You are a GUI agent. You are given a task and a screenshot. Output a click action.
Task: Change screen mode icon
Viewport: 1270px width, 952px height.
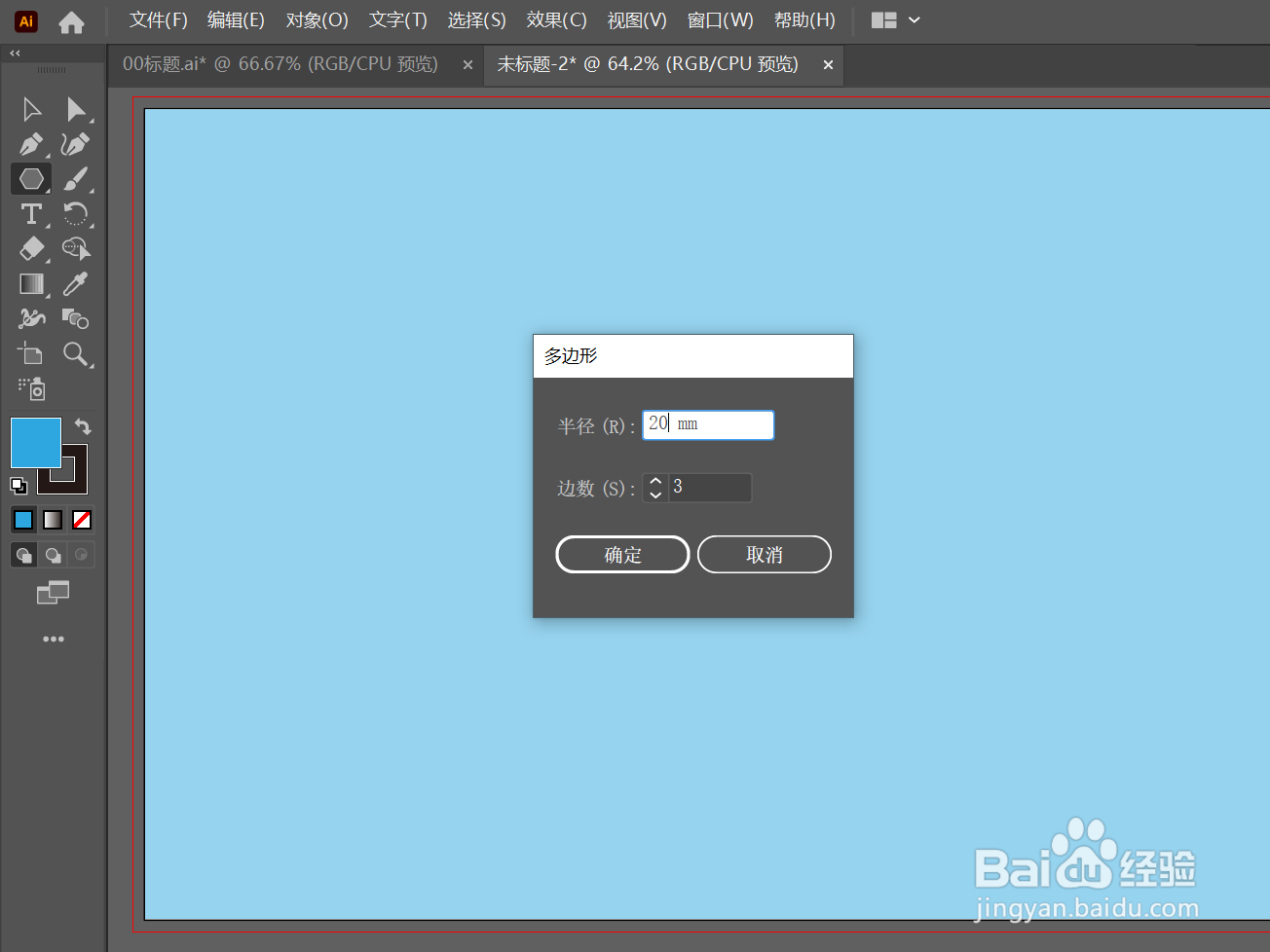(x=53, y=592)
